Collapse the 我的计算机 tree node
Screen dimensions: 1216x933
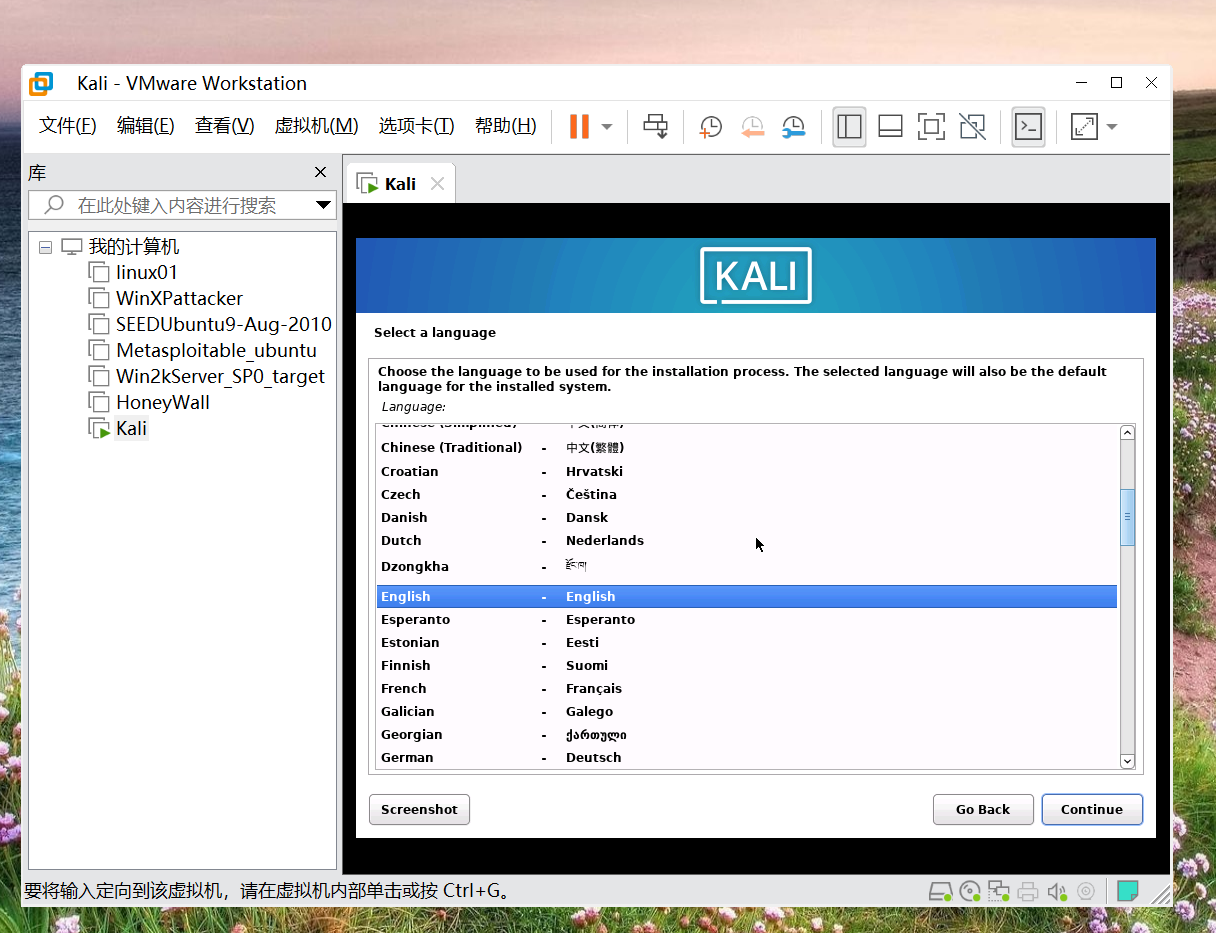click(x=46, y=247)
